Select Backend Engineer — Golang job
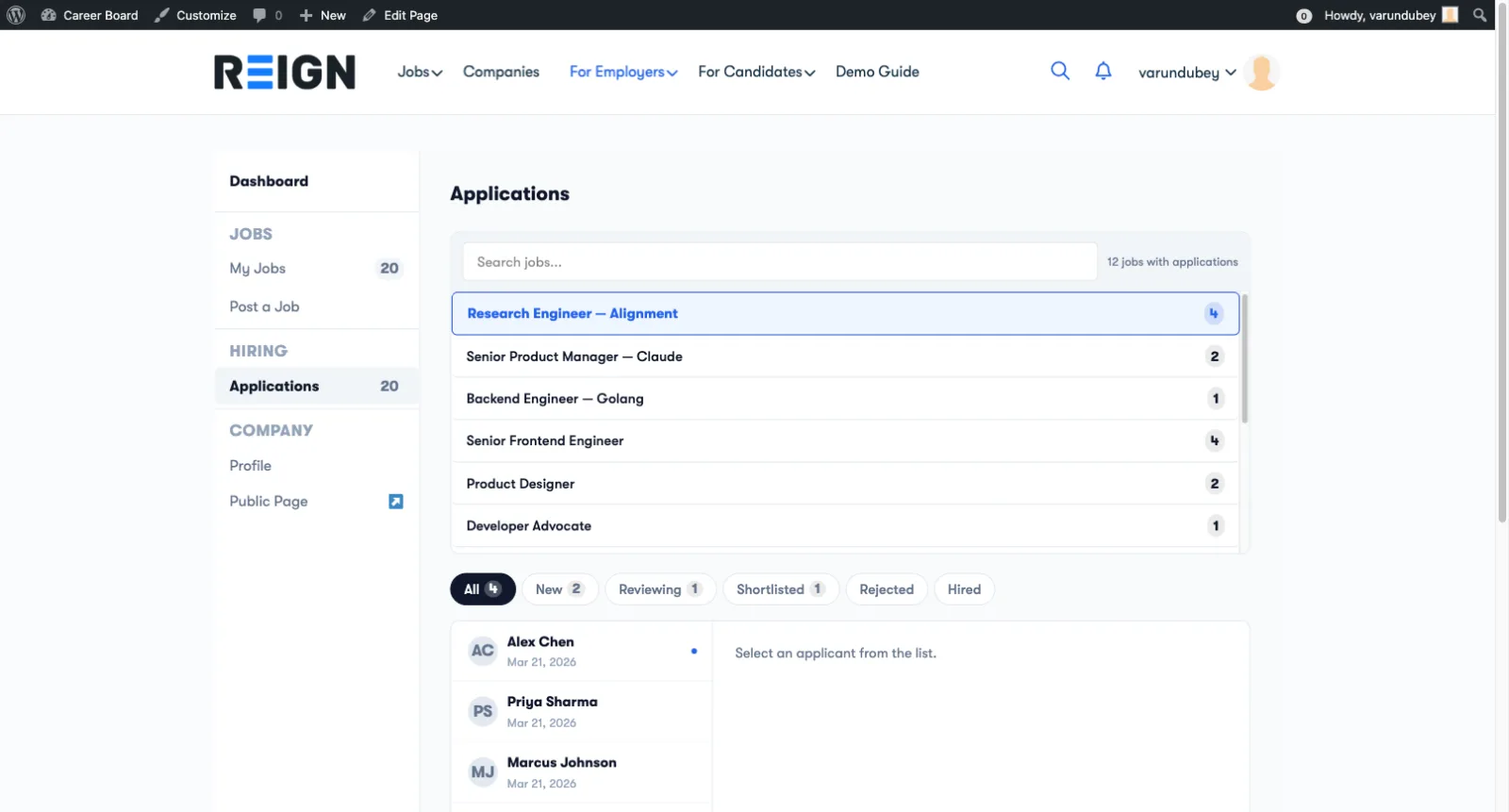The height and width of the screenshot is (812, 1509). point(845,399)
